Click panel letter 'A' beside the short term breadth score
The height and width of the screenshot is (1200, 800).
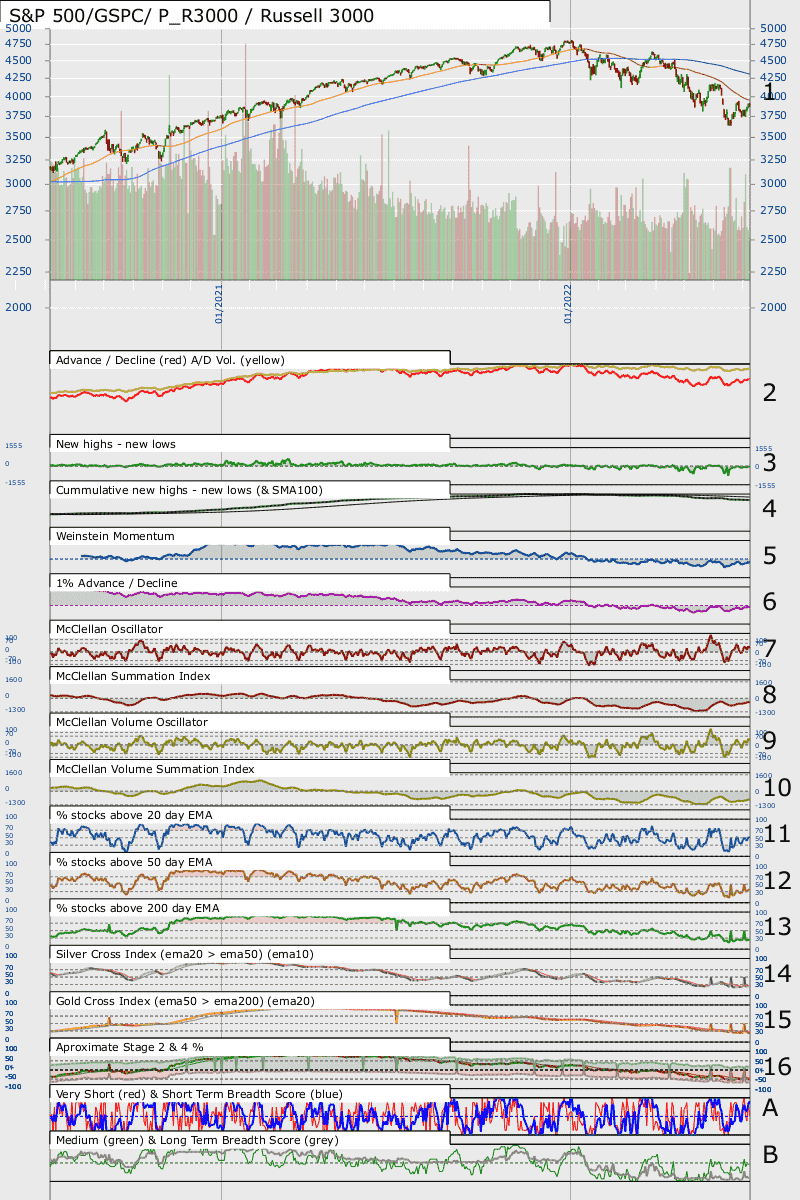(770, 1107)
